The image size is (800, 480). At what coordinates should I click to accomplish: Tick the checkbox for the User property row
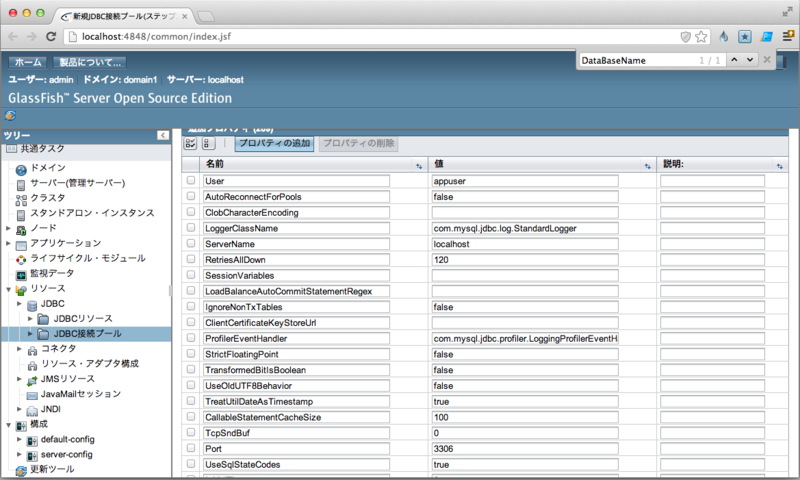(191, 181)
